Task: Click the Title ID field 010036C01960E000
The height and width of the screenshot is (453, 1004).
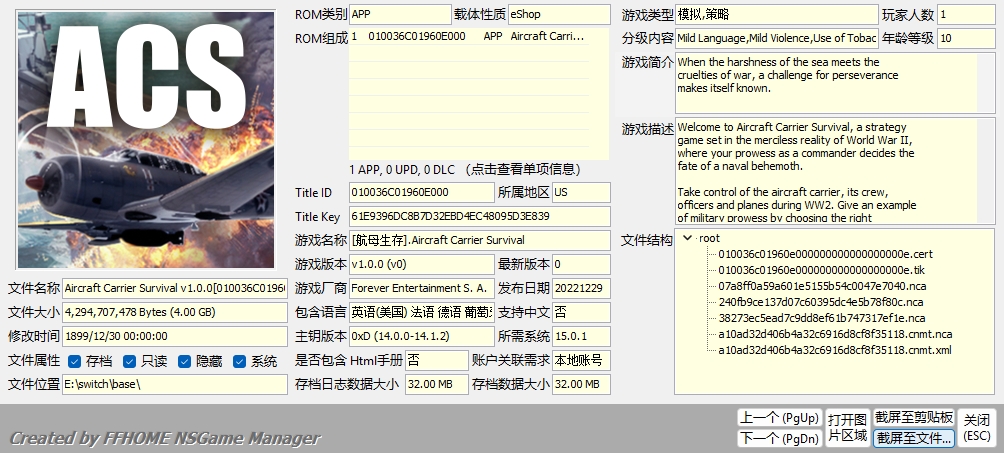Action: [x=422, y=192]
